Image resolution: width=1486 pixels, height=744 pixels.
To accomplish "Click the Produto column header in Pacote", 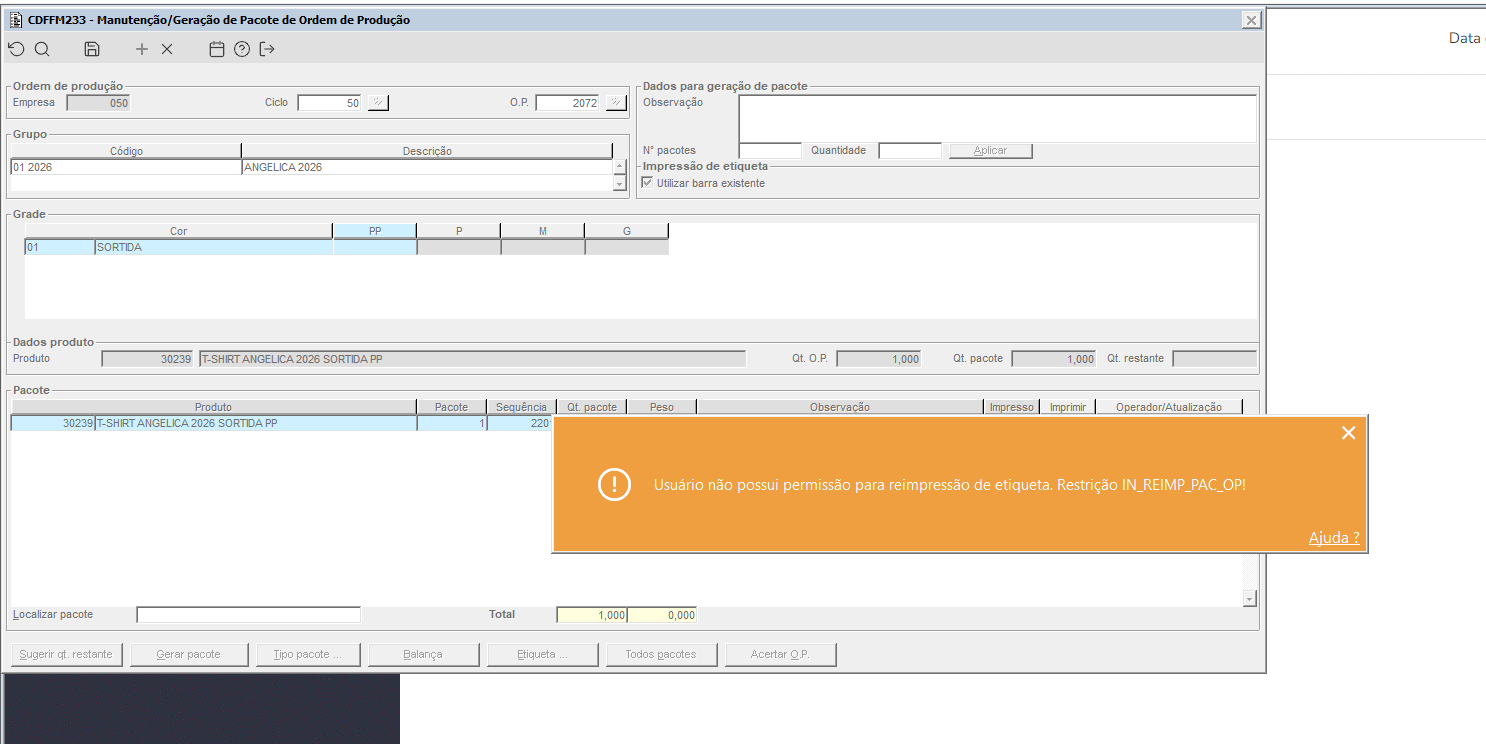I will pos(213,407).
